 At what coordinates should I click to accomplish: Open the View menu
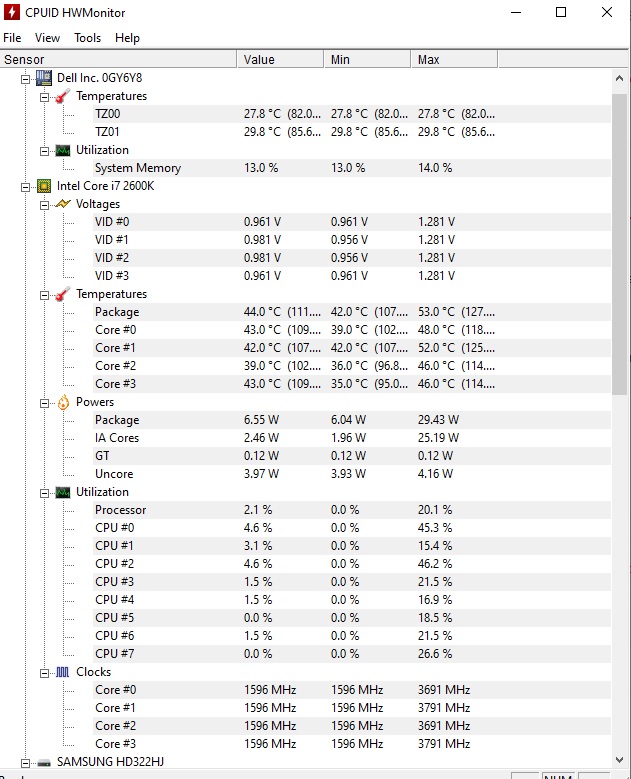pos(47,38)
